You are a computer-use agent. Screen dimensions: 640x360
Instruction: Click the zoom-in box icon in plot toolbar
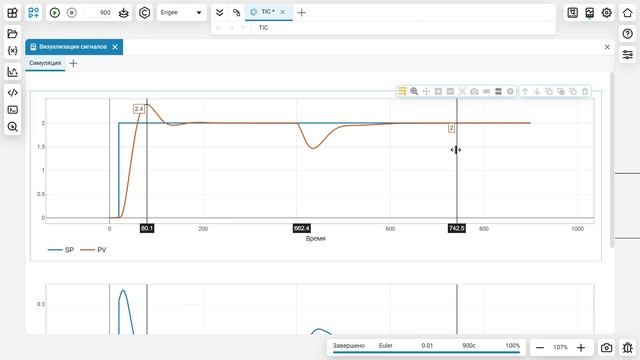438,91
